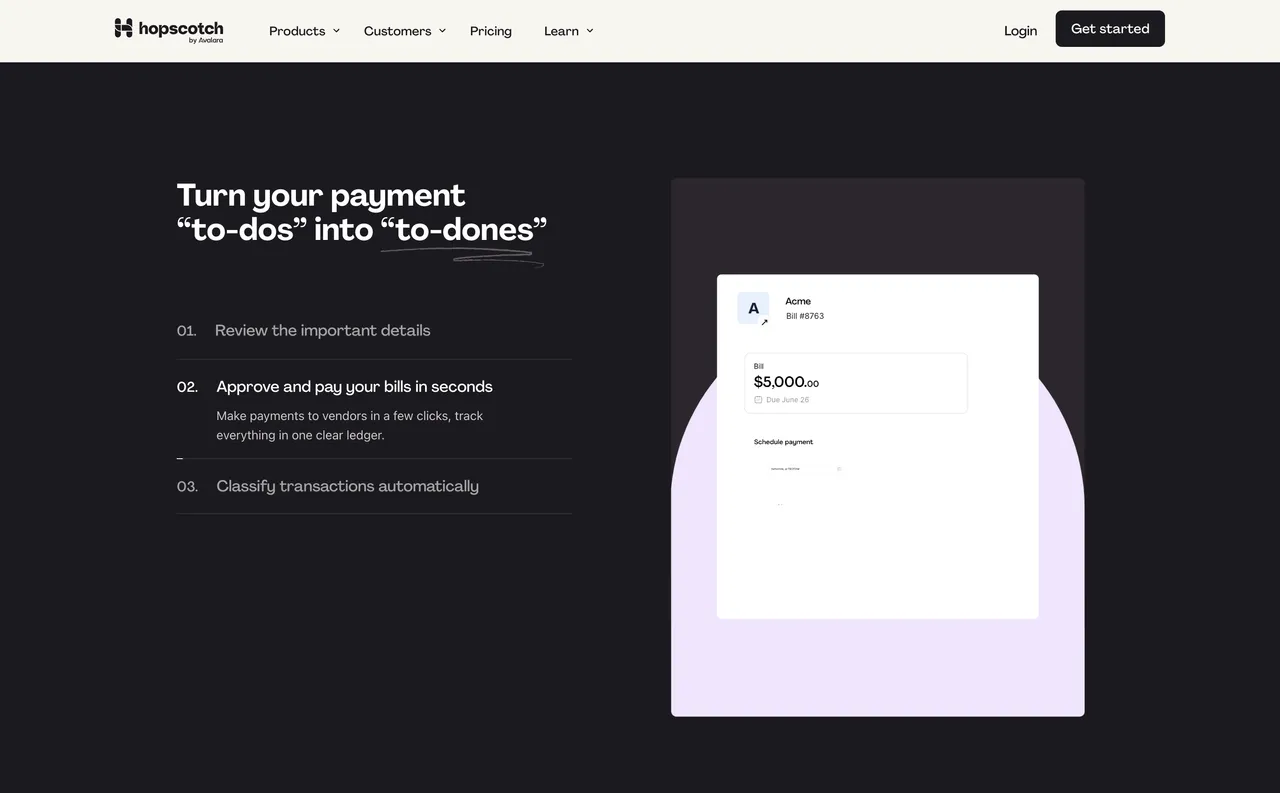Collapse step 02 Approve and pay your bills
The width and height of the screenshot is (1280, 793).
(x=354, y=386)
